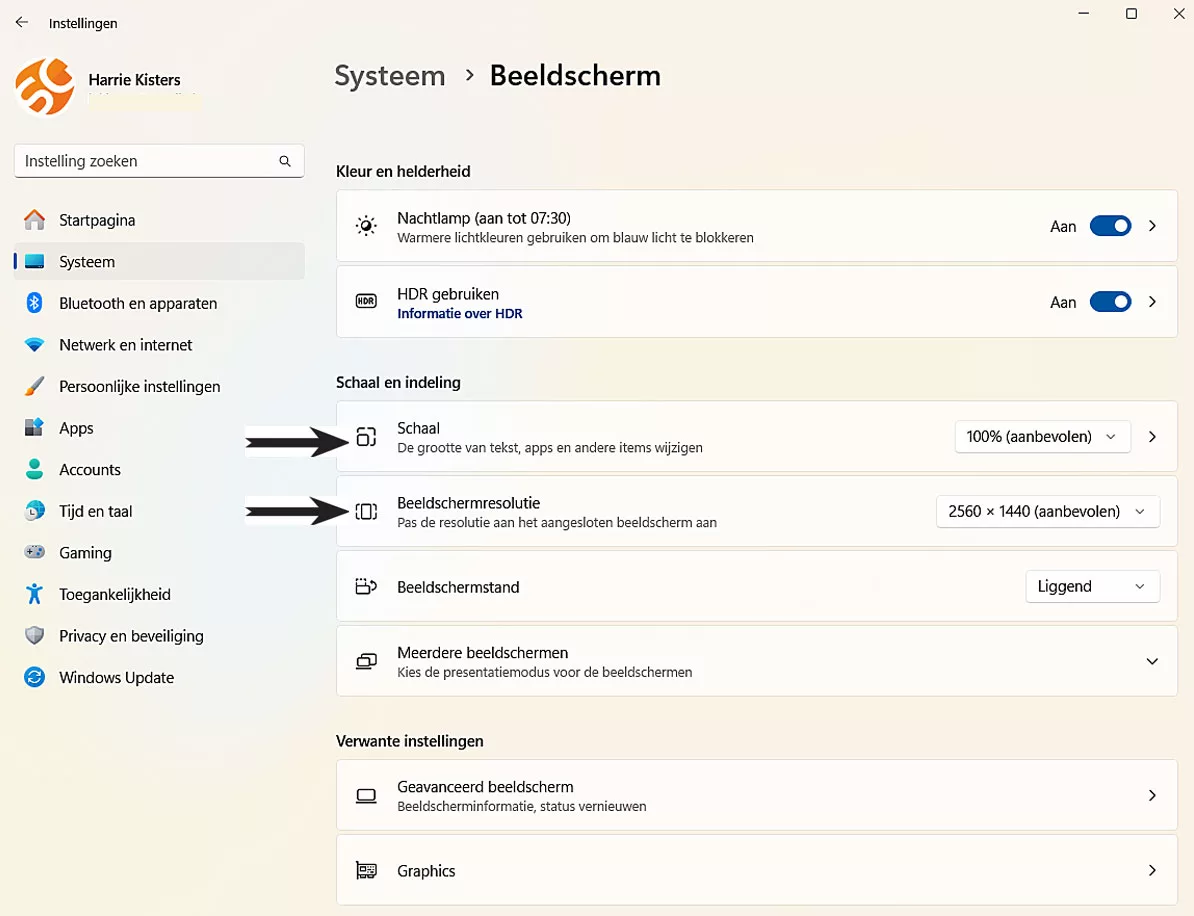Open Windows Update in the sidebar

159,677
